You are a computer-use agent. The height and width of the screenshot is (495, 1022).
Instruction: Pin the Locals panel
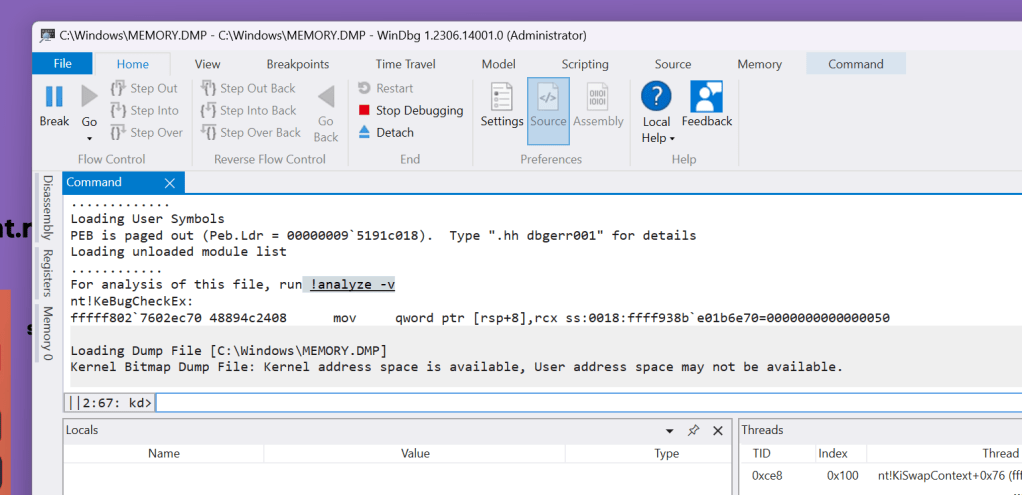tap(694, 430)
